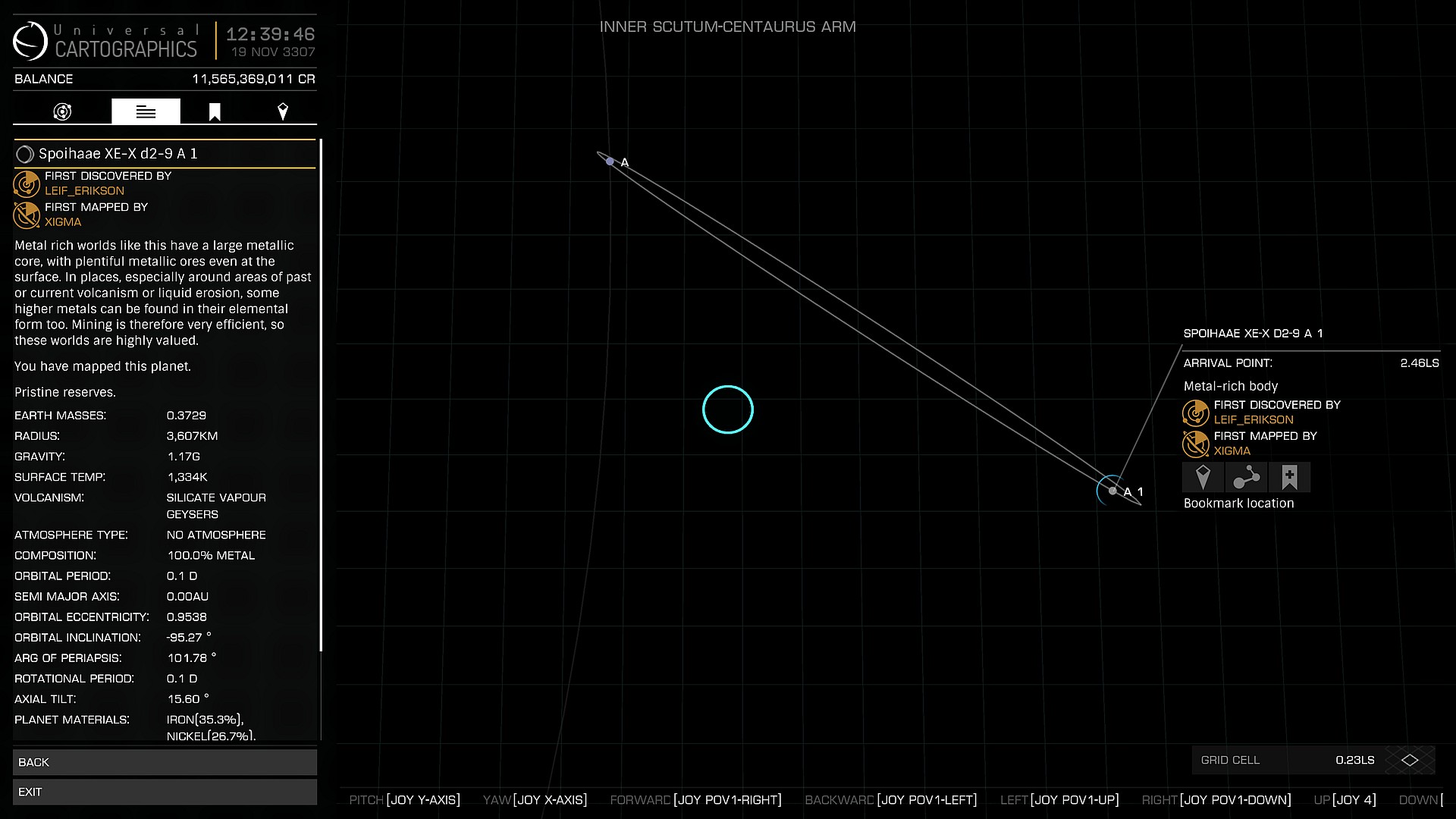Click the GRAVITY value 1.17G

click(x=184, y=457)
